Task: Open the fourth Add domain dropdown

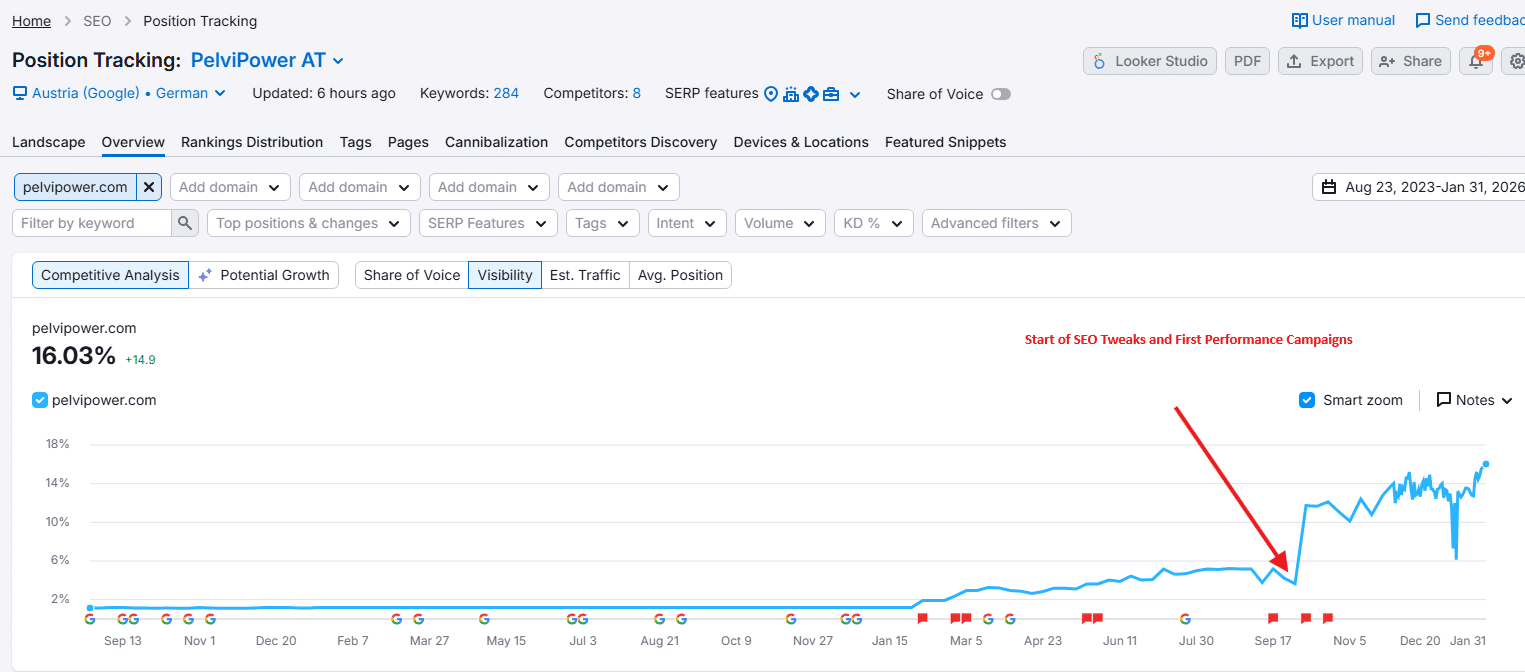Action: [619, 187]
